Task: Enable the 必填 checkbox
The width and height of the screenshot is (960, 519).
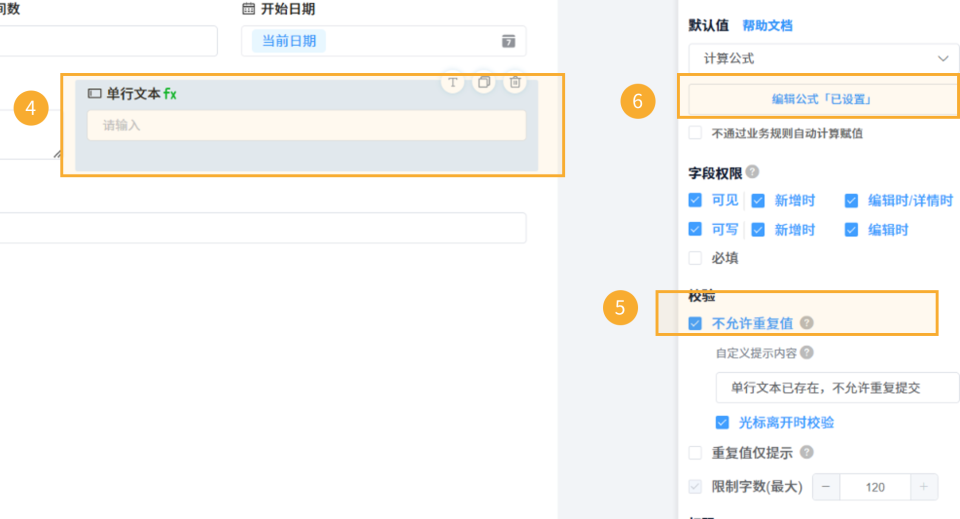Action: point(695,258)
